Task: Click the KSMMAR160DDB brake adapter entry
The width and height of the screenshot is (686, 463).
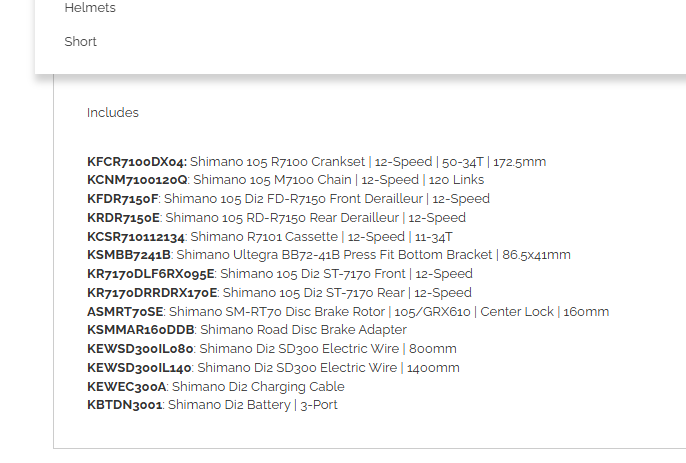Action: [x=247, y=330]
